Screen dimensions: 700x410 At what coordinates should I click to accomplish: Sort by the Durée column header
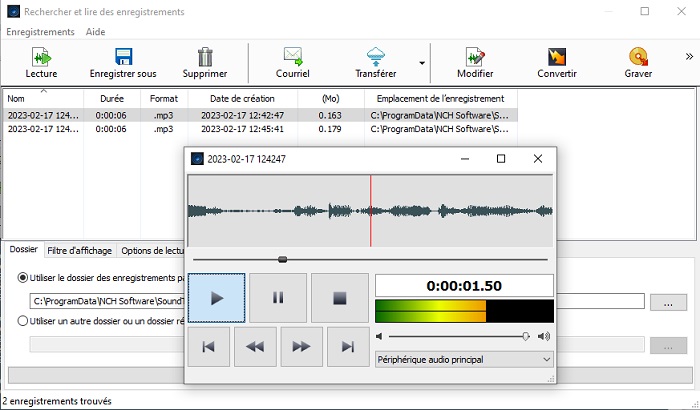[x=112, y=99]
